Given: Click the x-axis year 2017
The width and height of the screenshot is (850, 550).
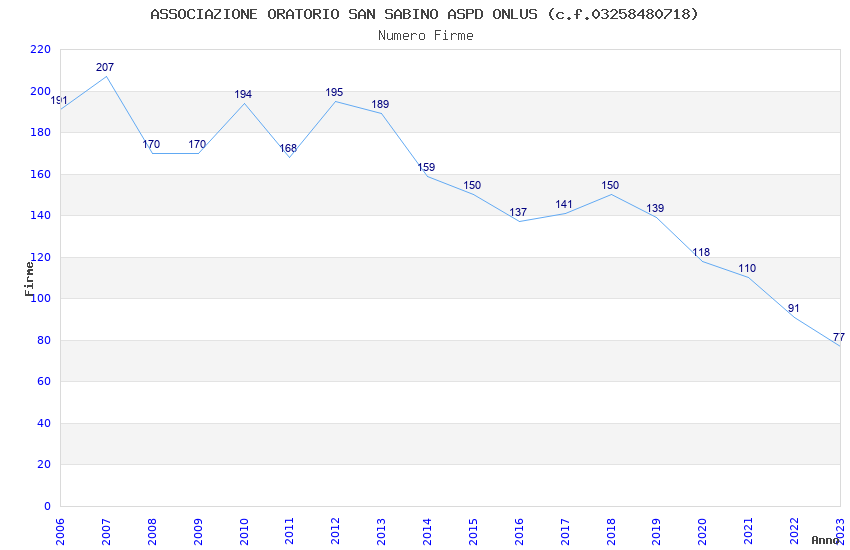Looking at the screenshot, I should pyautogui.click(x=565, y=531).
